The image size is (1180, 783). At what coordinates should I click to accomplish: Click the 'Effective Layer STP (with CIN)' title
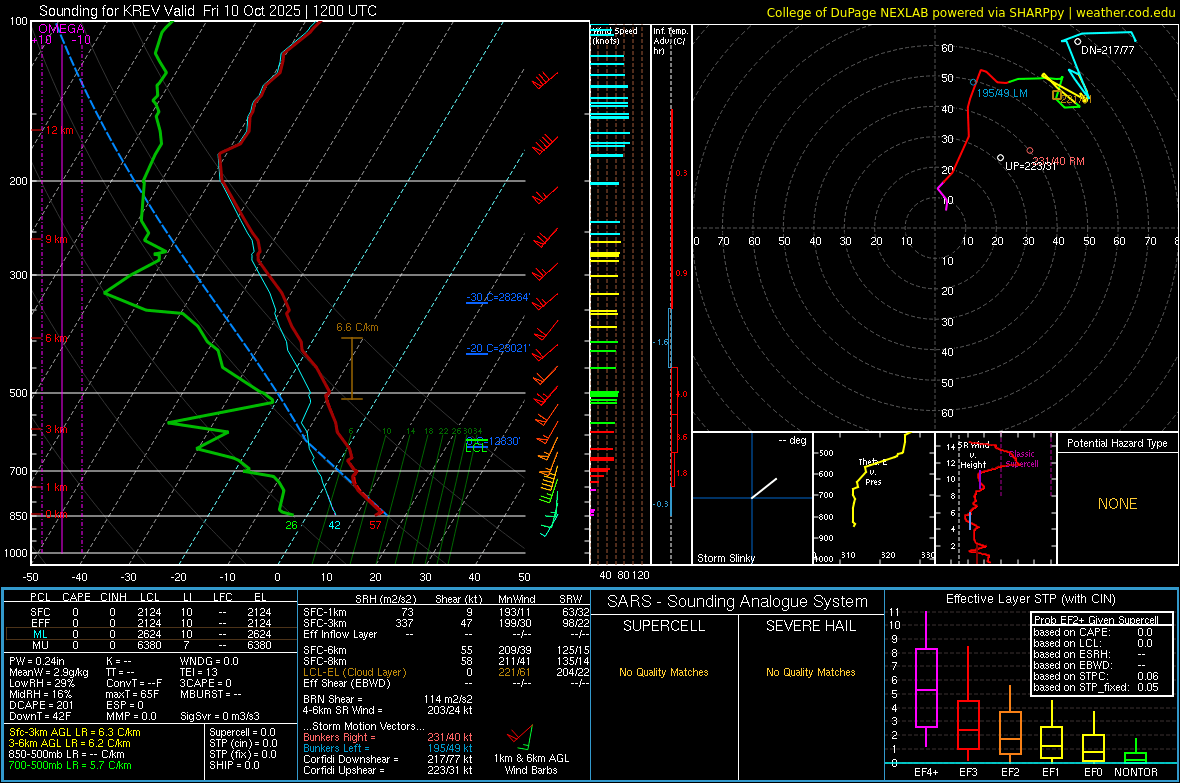click(1030, 599)
